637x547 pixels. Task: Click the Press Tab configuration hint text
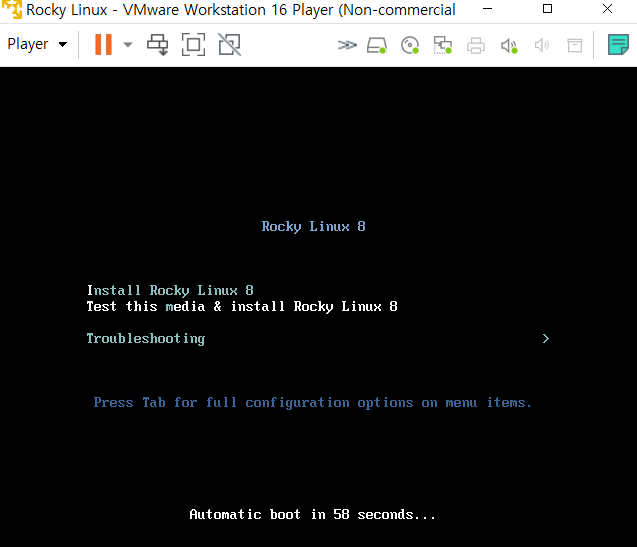tap(312, 403)
